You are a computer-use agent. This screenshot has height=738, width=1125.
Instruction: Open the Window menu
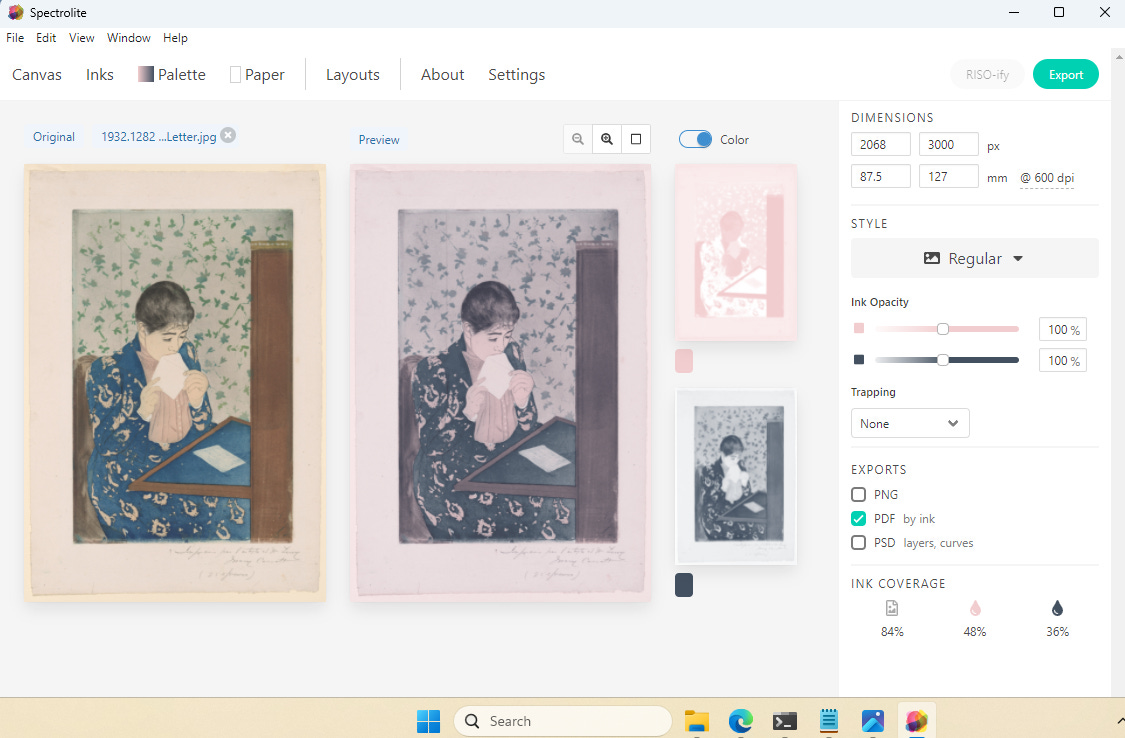pos(128,37)
